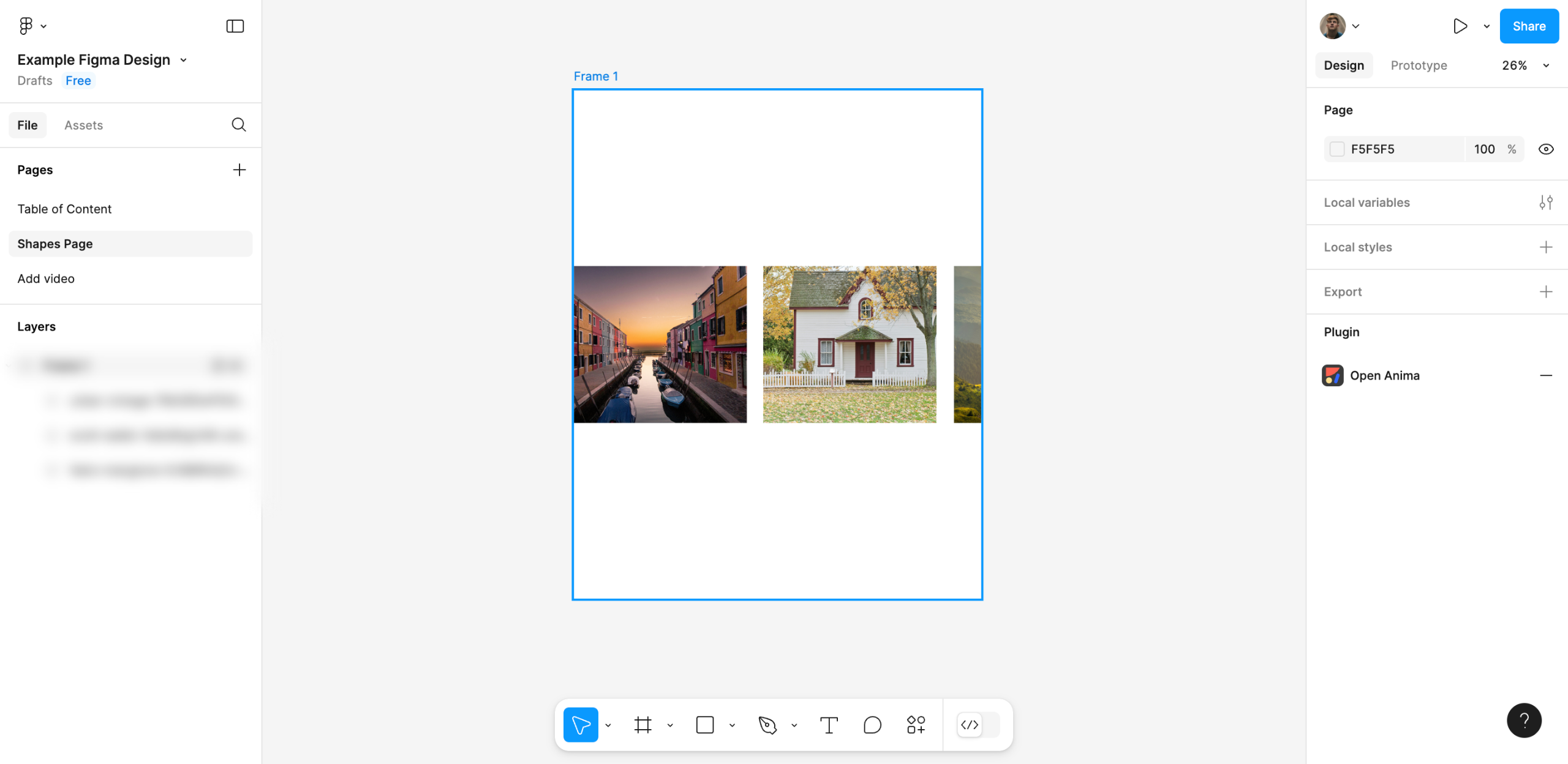Screen dimensions: 1568x764
Task: Select the Move tool
Action: [580, 725]
